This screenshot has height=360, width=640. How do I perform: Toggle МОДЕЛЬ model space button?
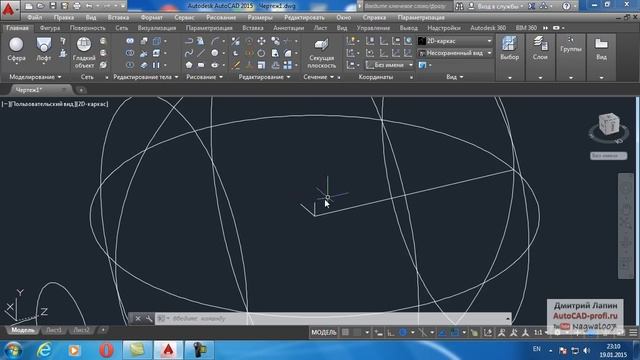tap(324, 333)
